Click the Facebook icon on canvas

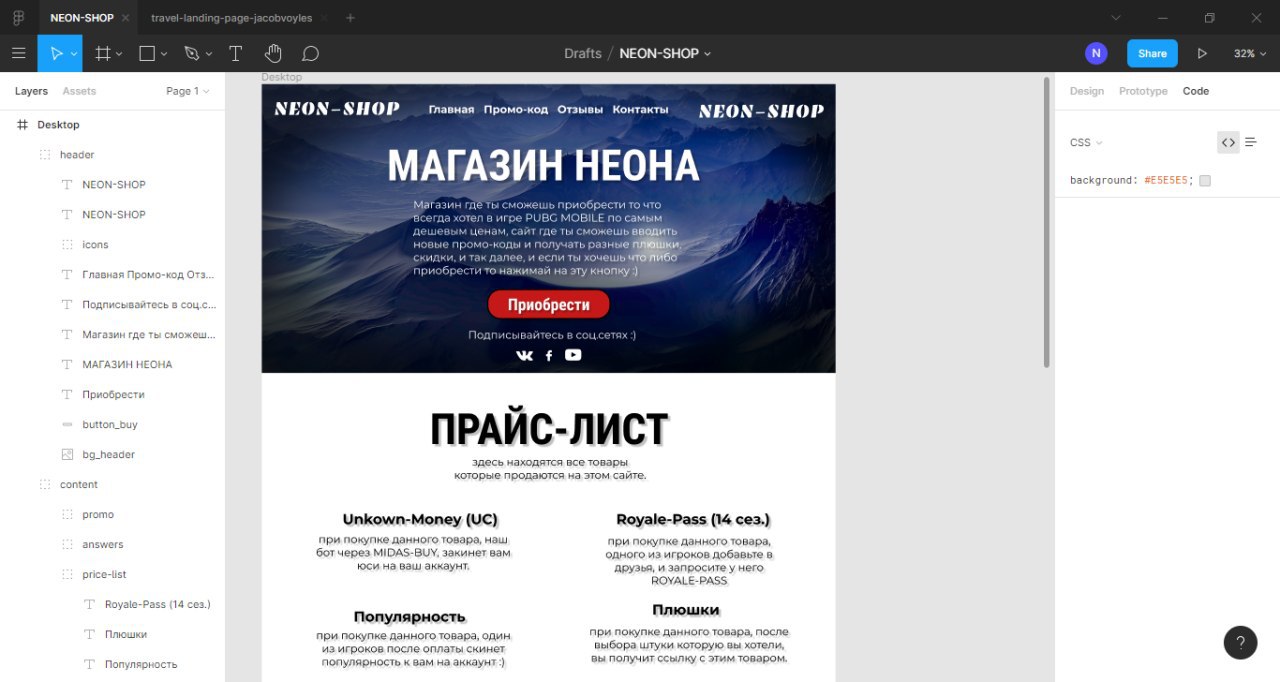click(548, 355)
